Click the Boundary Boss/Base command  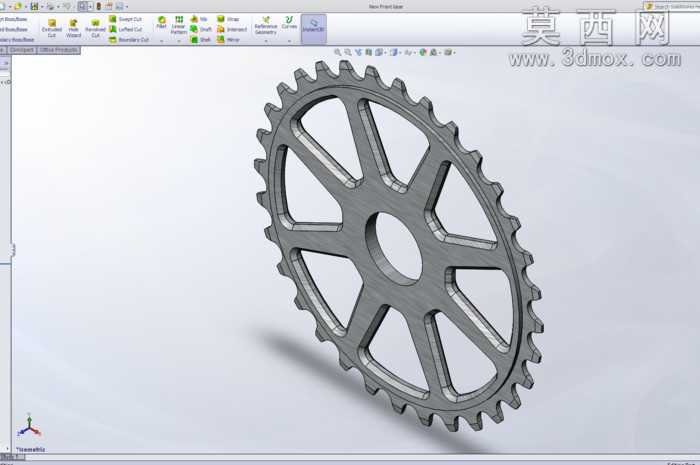(x=17, y=39)
